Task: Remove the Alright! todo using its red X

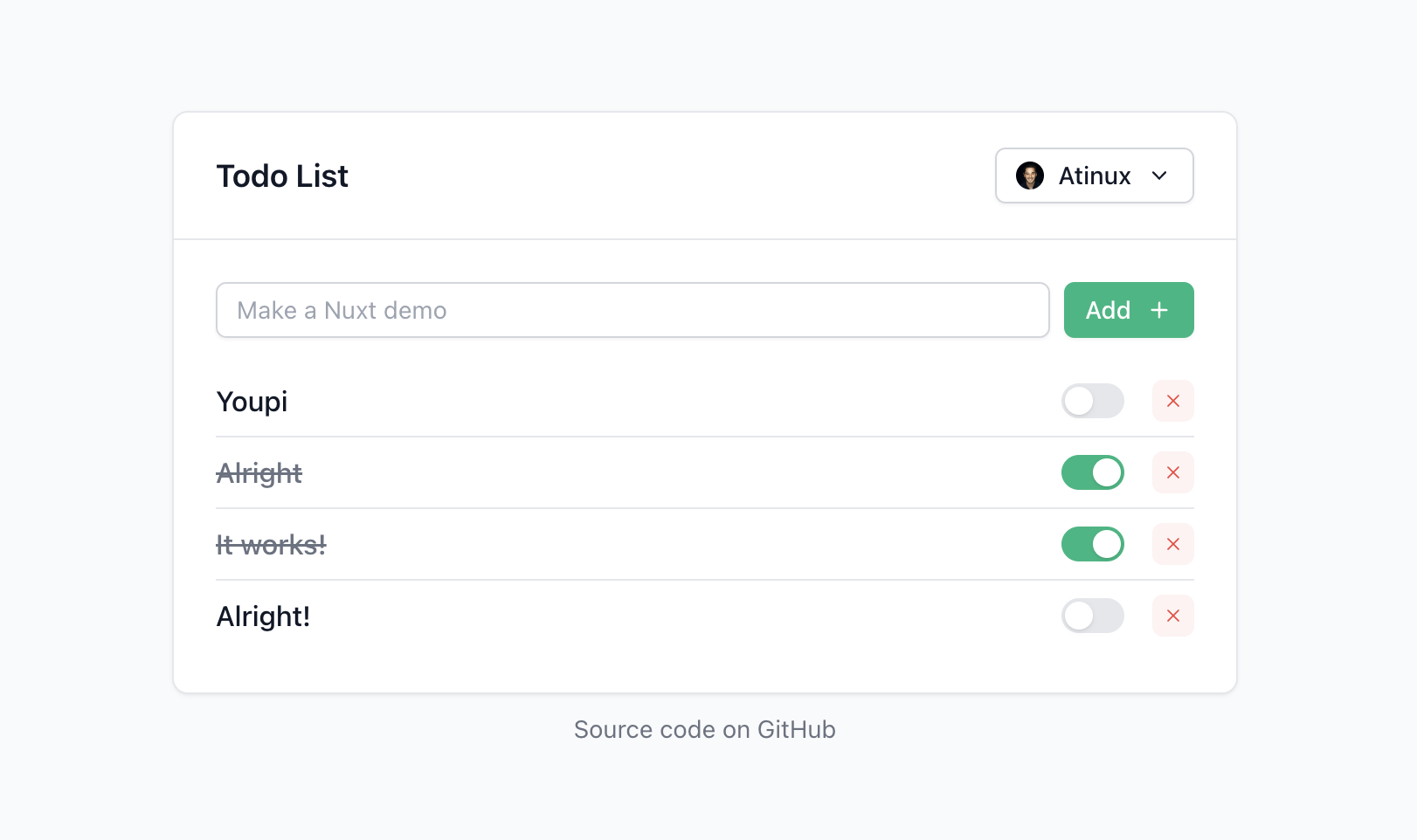Action: (x=1172, y=616)
